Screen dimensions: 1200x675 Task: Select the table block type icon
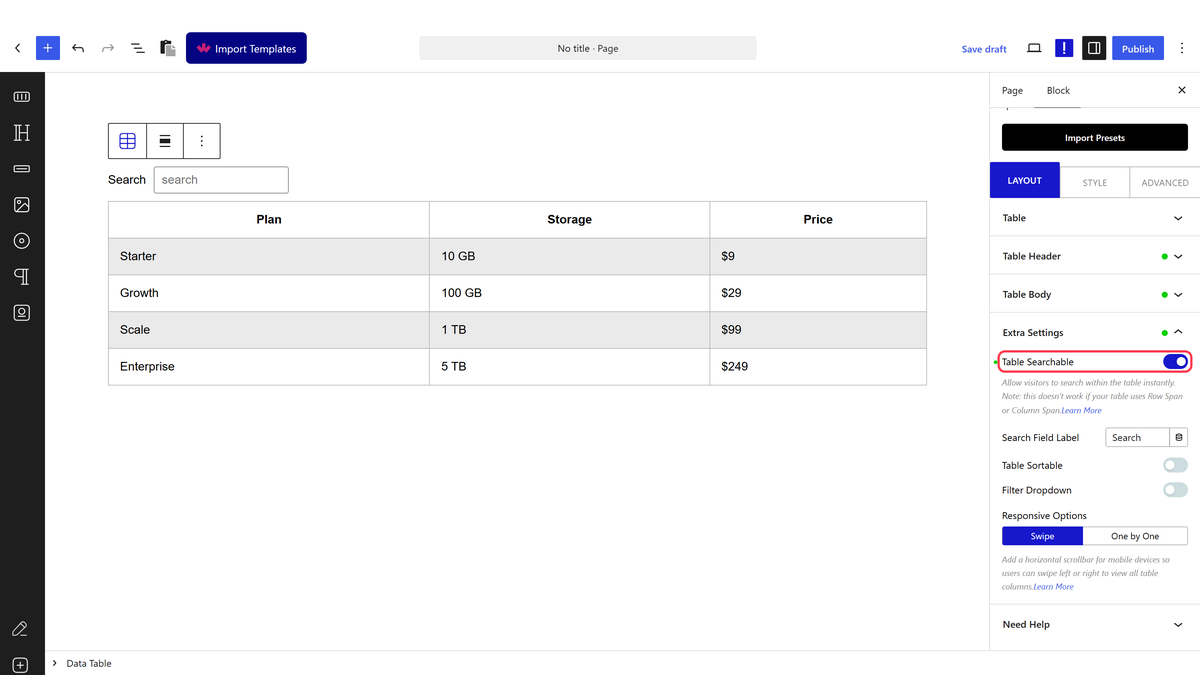tap(127, 141)
